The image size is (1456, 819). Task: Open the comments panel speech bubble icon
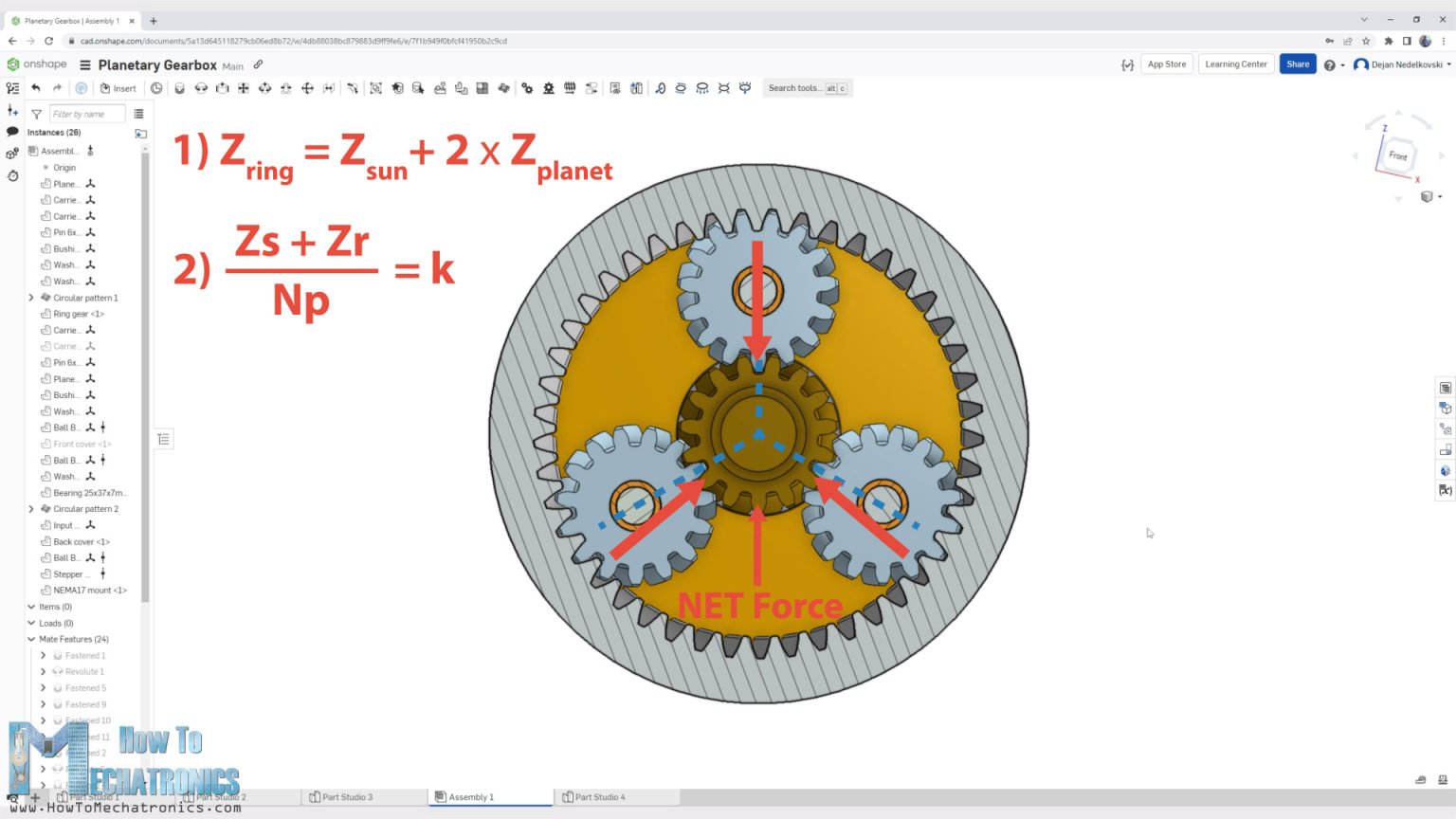tap(13, 131)
